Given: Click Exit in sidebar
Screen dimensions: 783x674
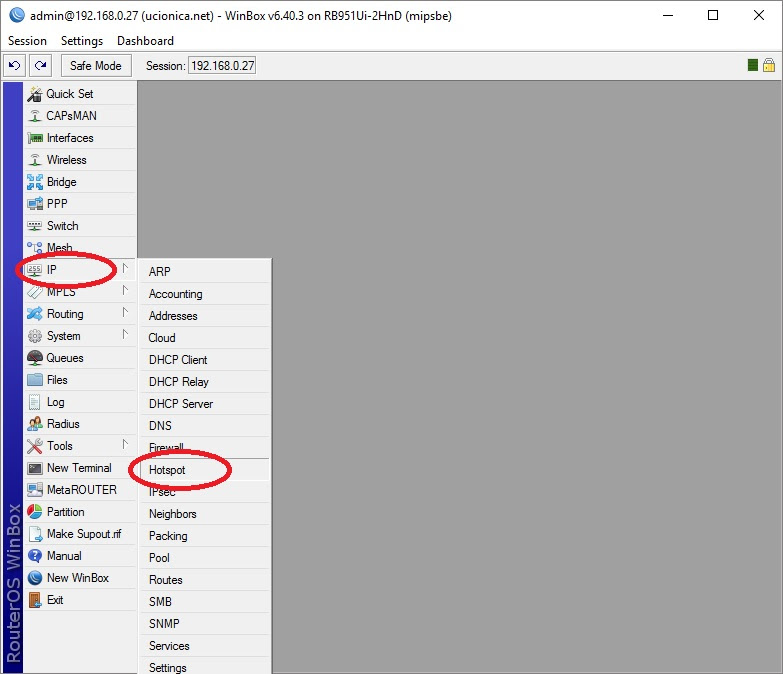Looking at the screenshot, I should [x=80, y=600].
